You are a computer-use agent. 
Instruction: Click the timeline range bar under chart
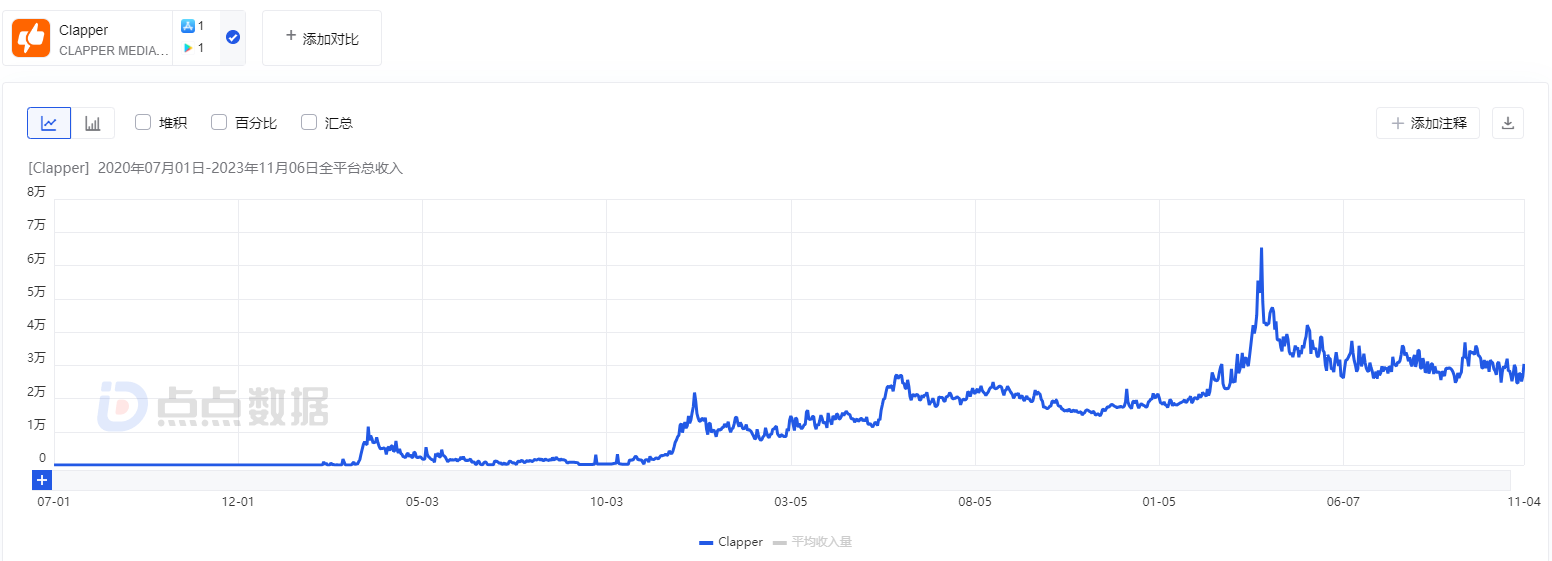pyautogui.click(x=780, y=480)
